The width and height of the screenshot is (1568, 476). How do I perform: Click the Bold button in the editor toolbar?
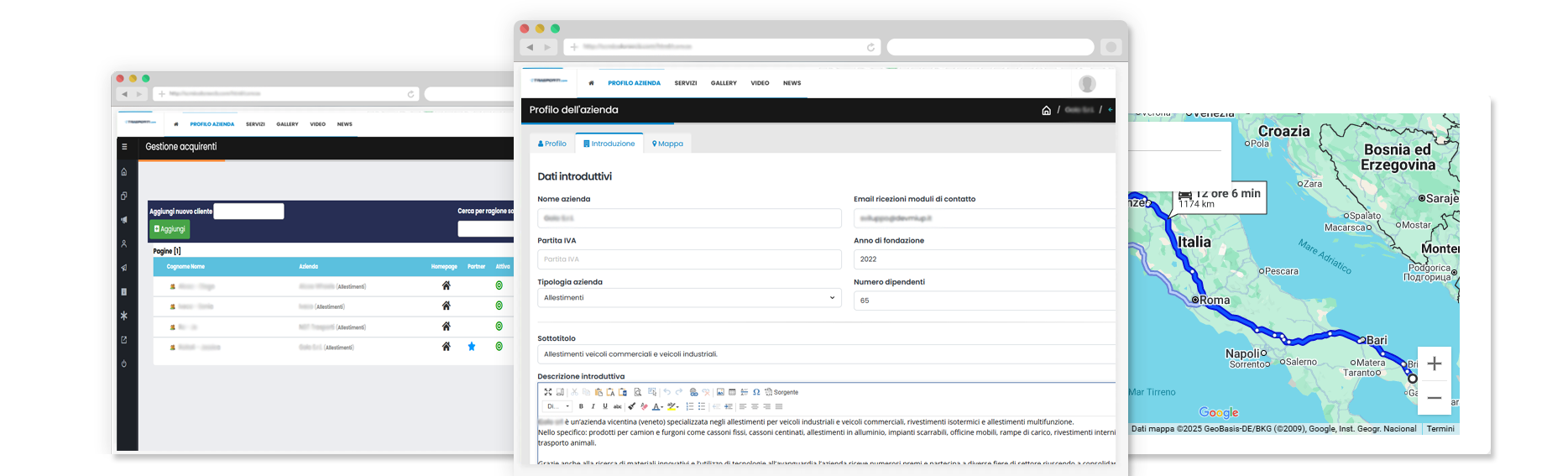click(581, 406)
